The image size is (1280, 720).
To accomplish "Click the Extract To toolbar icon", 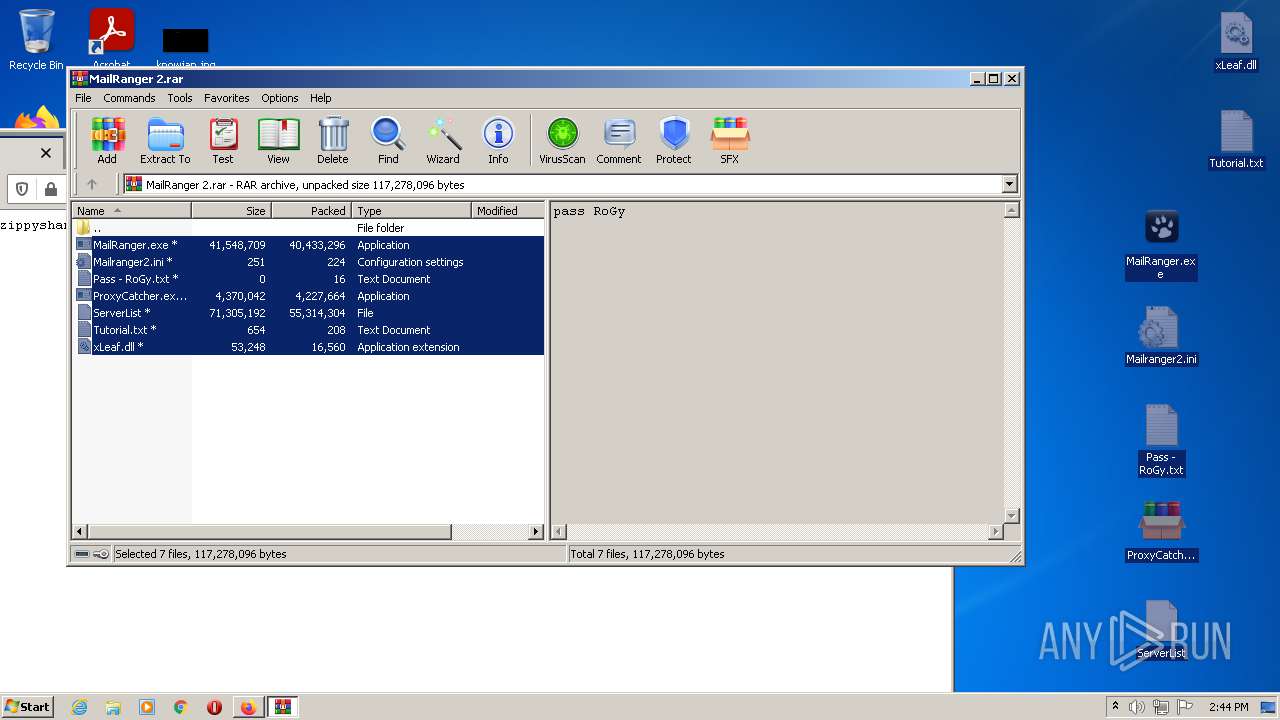I will (x=165, y=141).
